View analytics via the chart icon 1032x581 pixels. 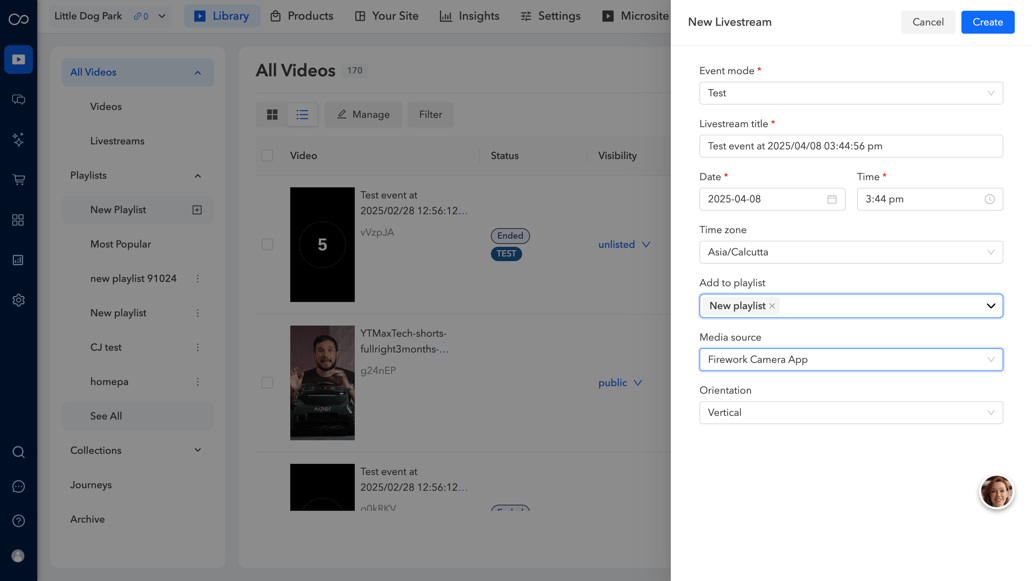click(18, 259)
